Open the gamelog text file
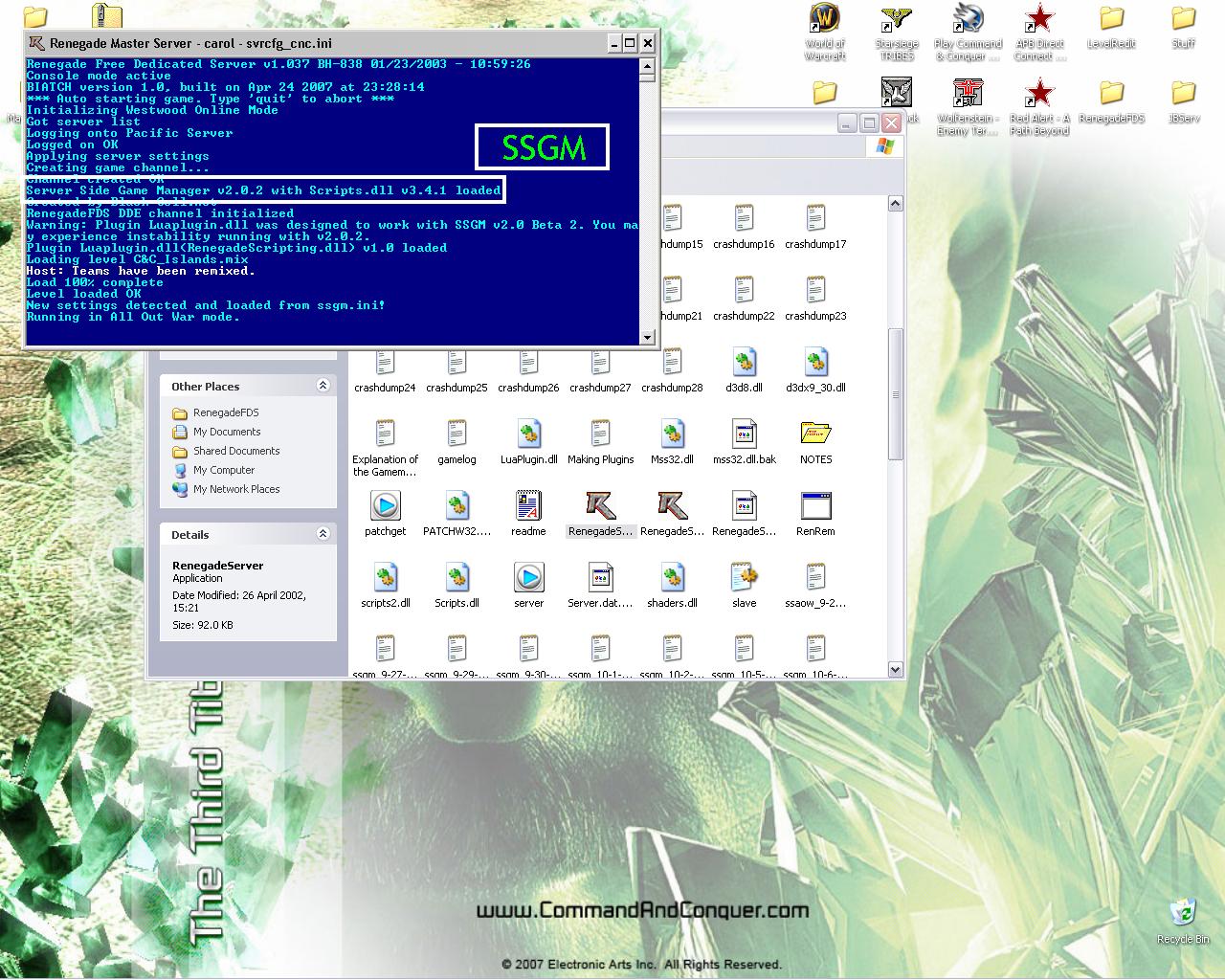The image size is (1225, 980). 457,434
